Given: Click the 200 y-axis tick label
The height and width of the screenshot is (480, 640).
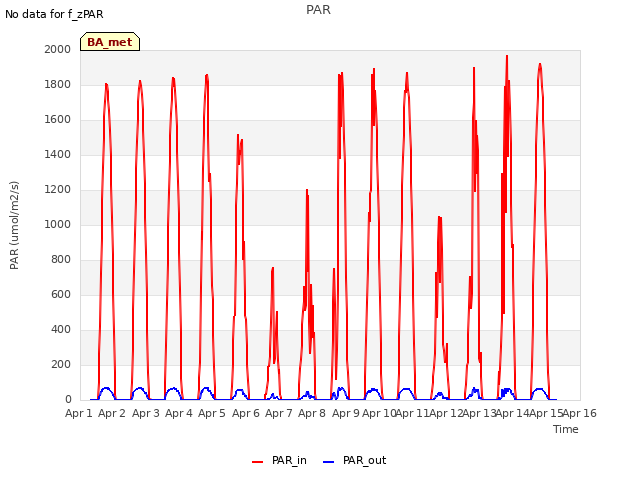Looking at the screenshot, I should (x=61, y=364).
